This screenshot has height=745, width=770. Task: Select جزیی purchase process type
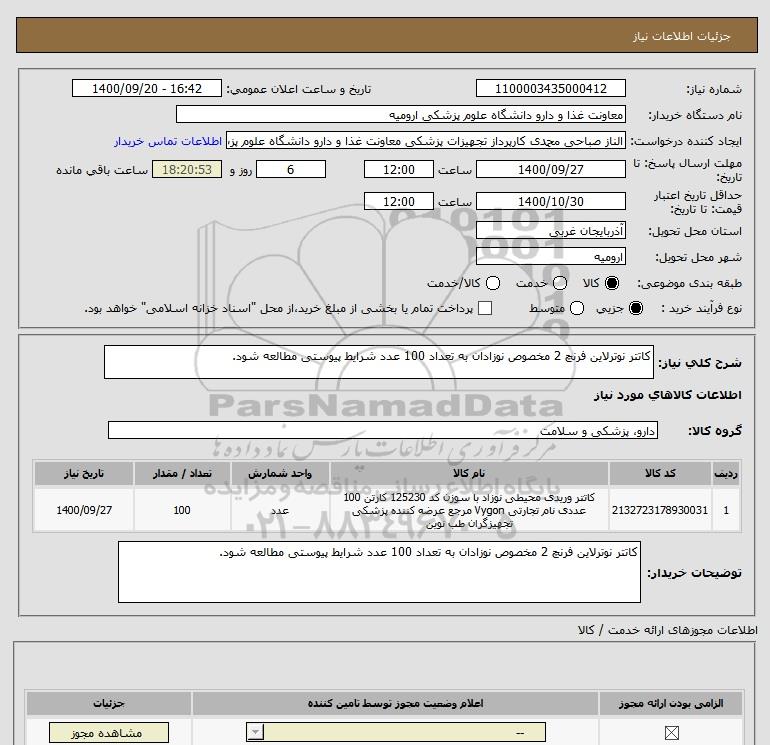pos(636,308)
